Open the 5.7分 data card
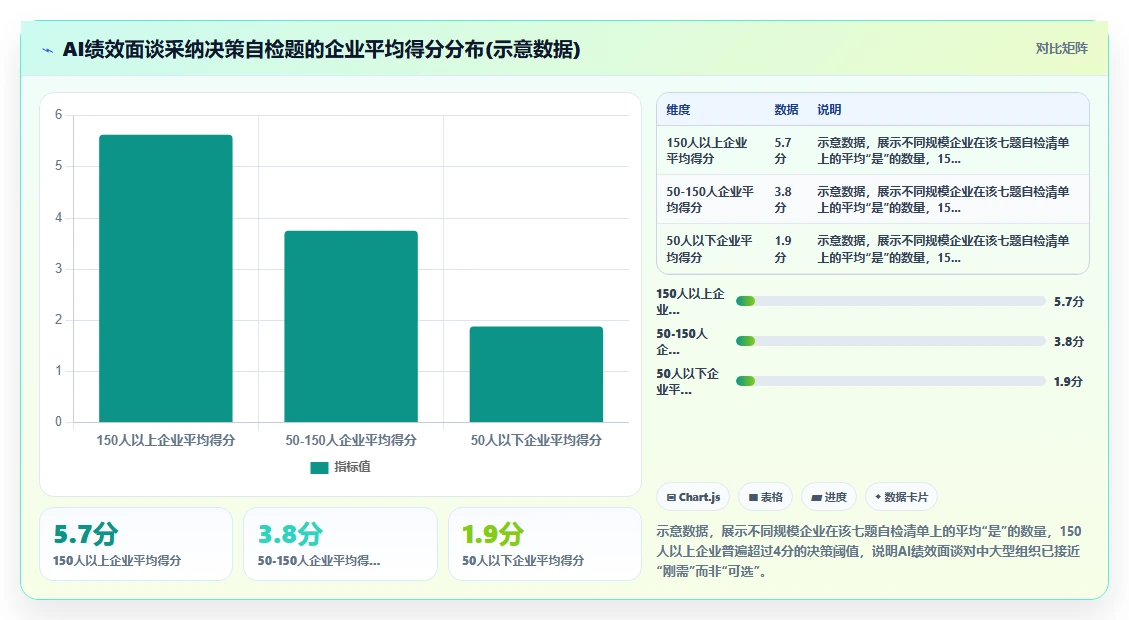Screen dimensions: 1129x620 tap(136, 544)
